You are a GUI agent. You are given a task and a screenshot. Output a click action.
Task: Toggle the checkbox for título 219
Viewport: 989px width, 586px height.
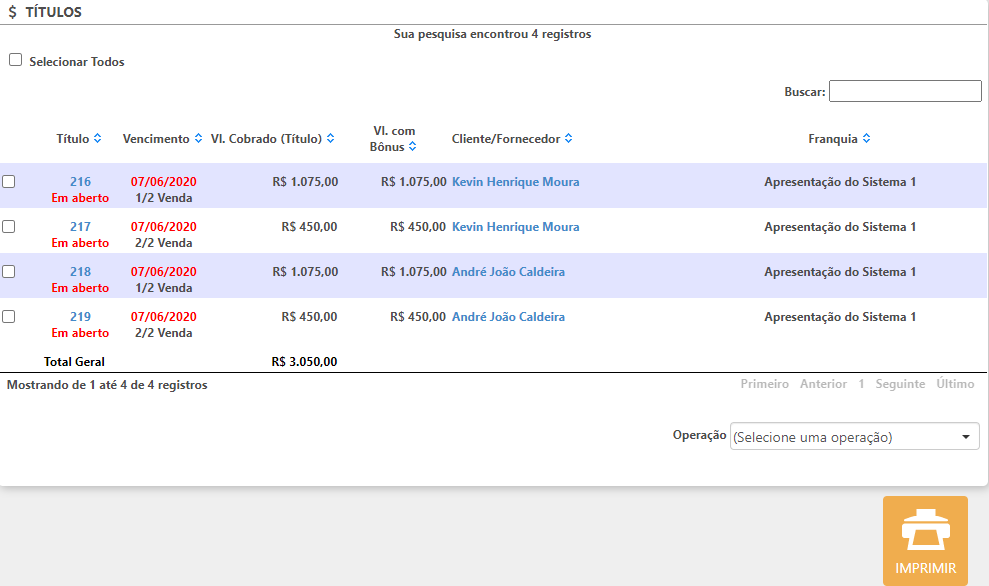[x=9, y=316]
